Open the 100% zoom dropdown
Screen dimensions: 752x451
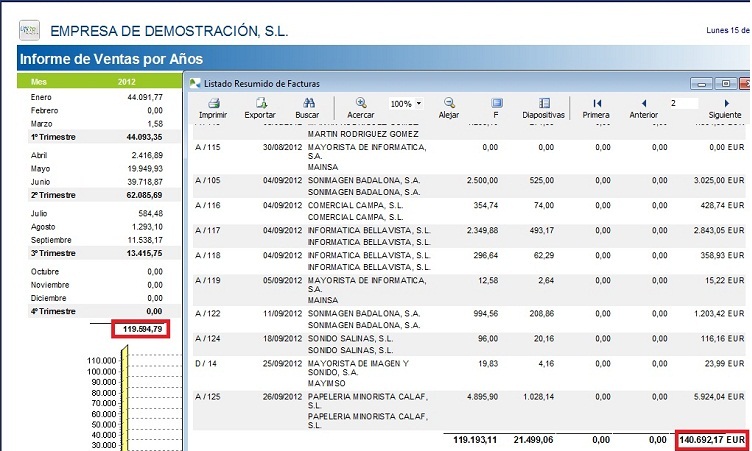pos(419,103)
